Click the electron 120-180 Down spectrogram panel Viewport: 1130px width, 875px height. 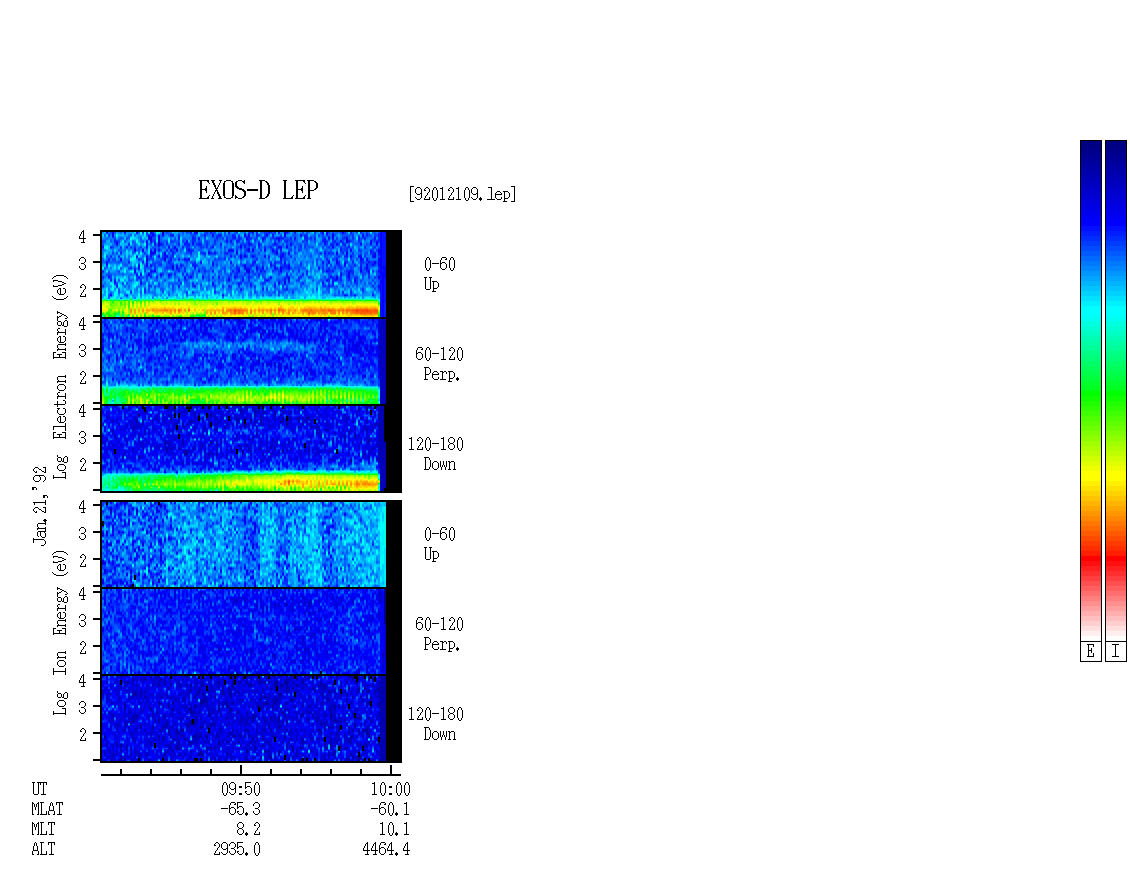(x=251, y=448)
